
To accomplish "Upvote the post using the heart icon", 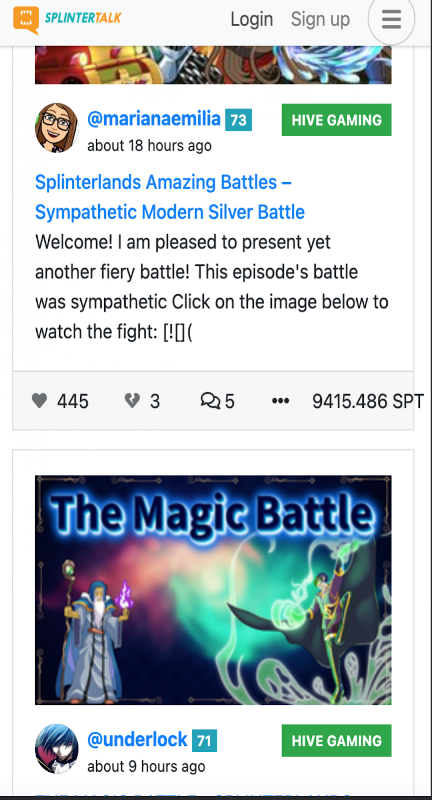I will point(39,401).
